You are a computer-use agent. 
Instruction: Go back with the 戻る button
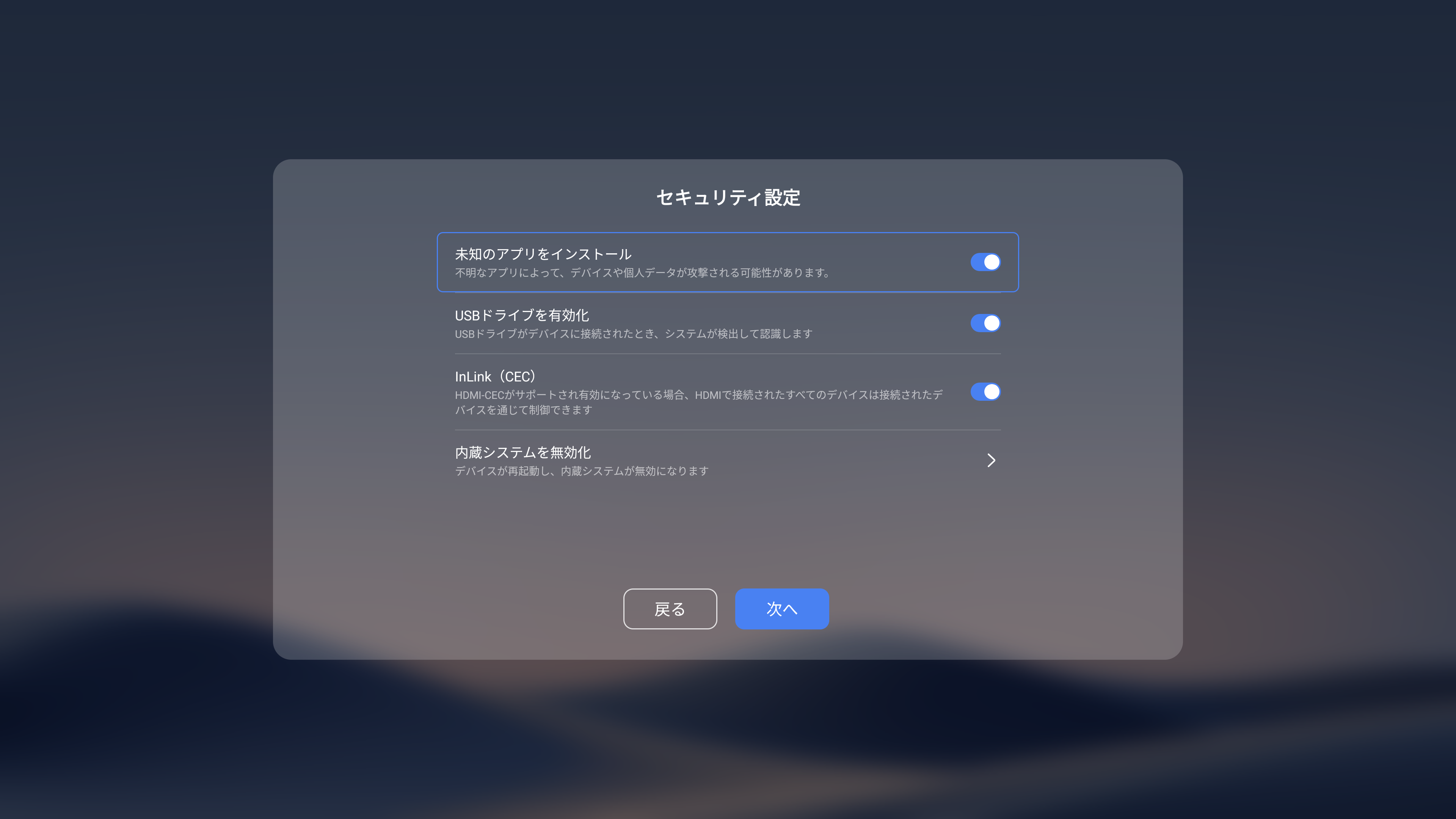pos(670,609)
